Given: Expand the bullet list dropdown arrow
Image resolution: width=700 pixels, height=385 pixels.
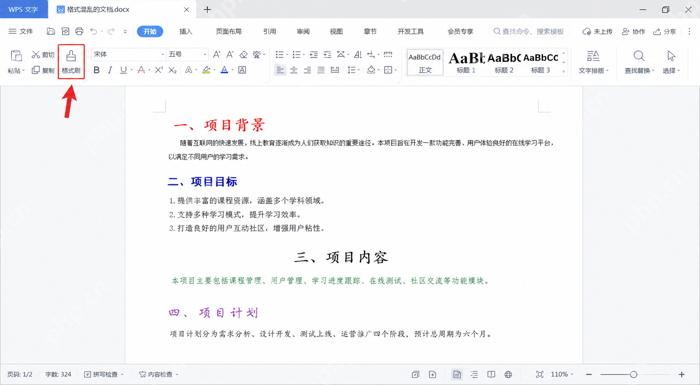Looking at the screenshot, I should tap(287, 55).
